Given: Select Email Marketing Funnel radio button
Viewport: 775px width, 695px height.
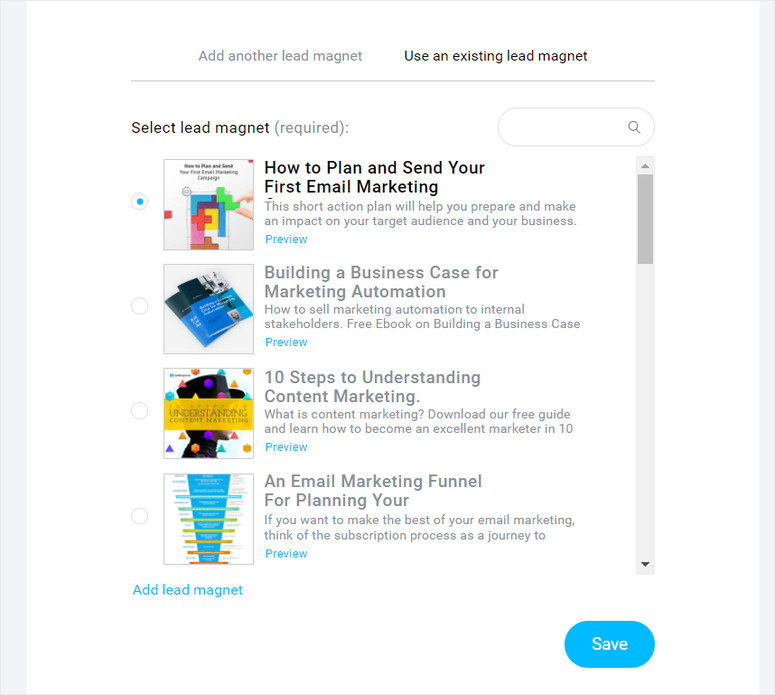Looking at the screenshot, I should pos(139,516).
